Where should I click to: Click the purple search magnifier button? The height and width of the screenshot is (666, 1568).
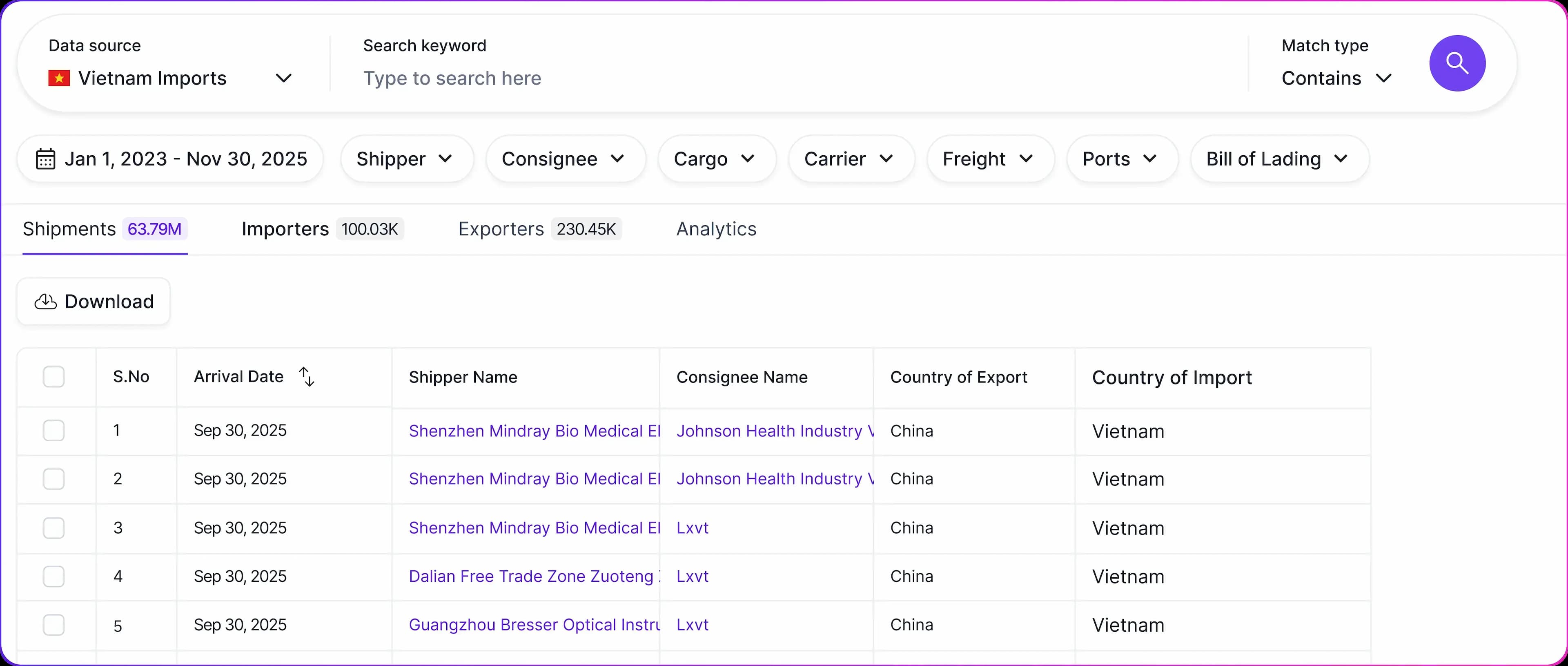(x=1457, y=63)
